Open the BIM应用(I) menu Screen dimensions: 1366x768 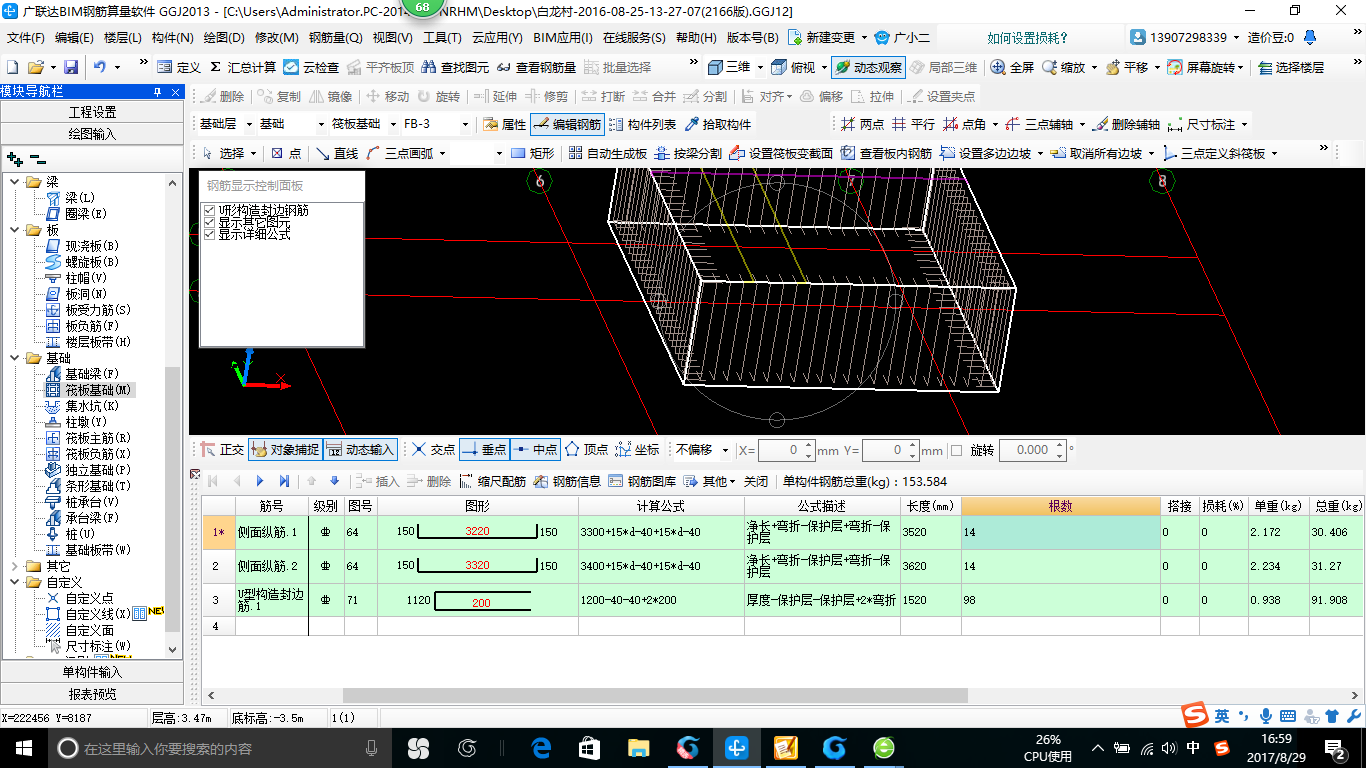click(x=563, y=38)
